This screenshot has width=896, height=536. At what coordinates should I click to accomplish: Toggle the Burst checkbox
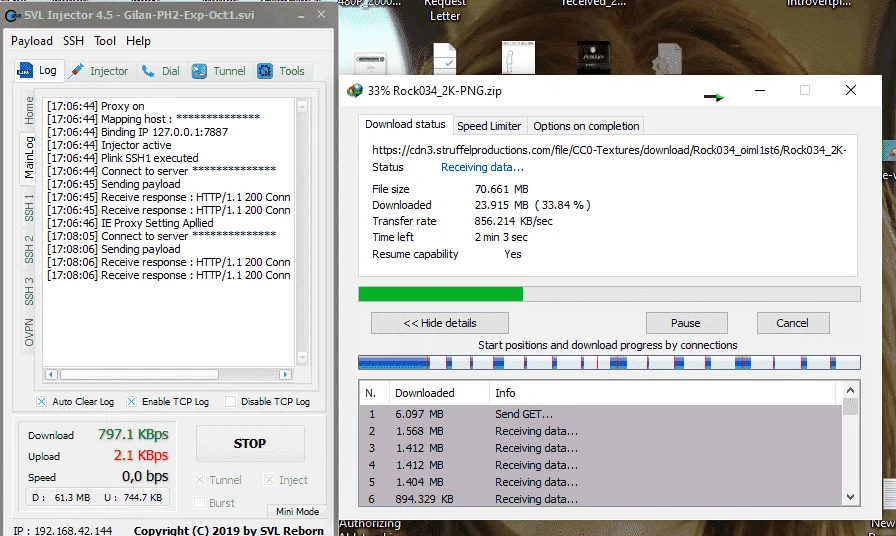tap(199, 503)
